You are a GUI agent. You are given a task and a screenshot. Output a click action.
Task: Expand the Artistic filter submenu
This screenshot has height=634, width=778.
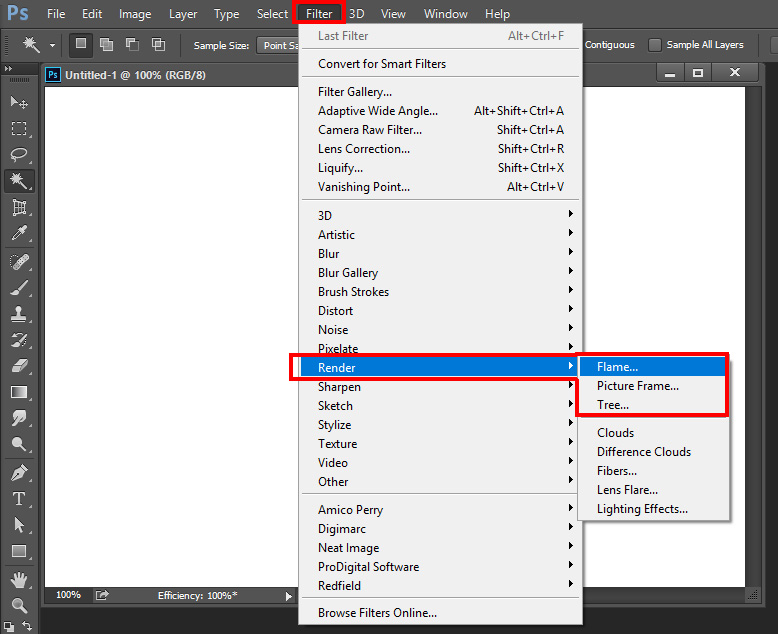point(440,235)
